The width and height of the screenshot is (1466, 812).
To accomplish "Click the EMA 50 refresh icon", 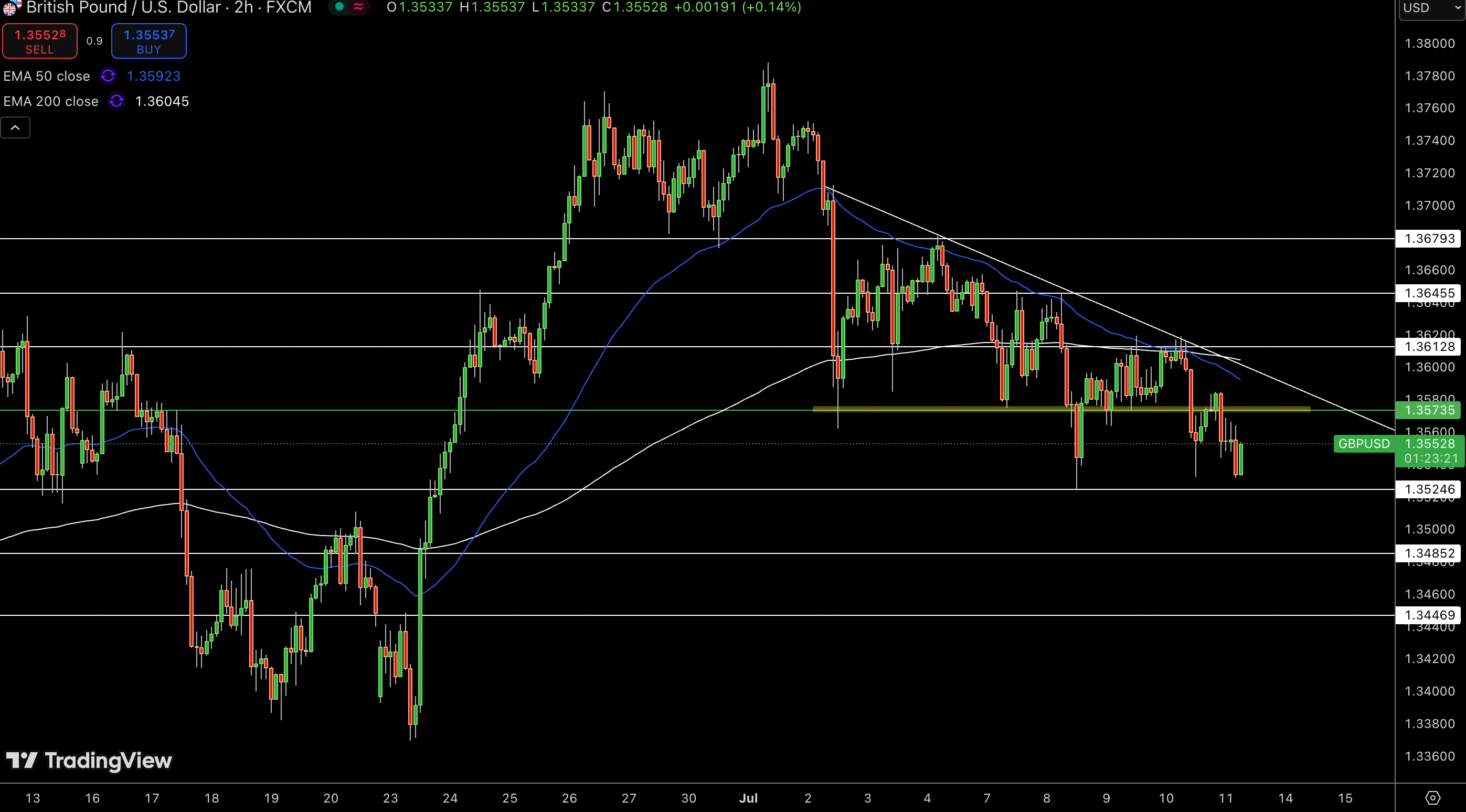I will click(x=108, y=76).
